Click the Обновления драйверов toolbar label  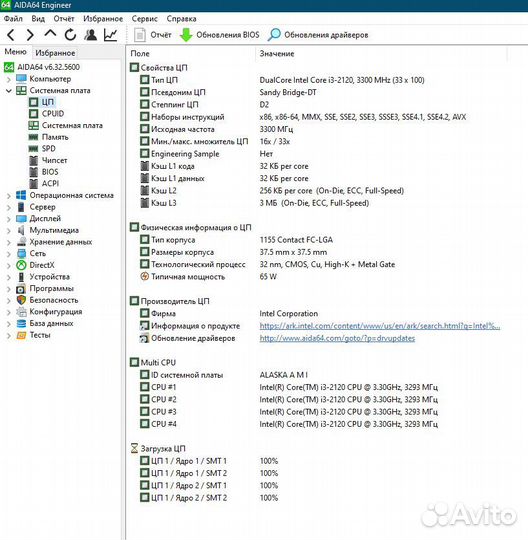click(x=326, y=35)
